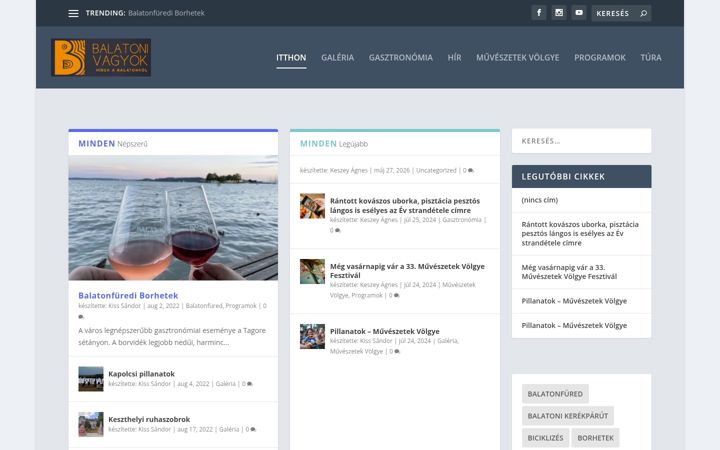Click author Kiss Sándor under Balatonfüredi Borhetek
Screen dimensions: 720x450
pyautogui.click(x=124, y=306)
